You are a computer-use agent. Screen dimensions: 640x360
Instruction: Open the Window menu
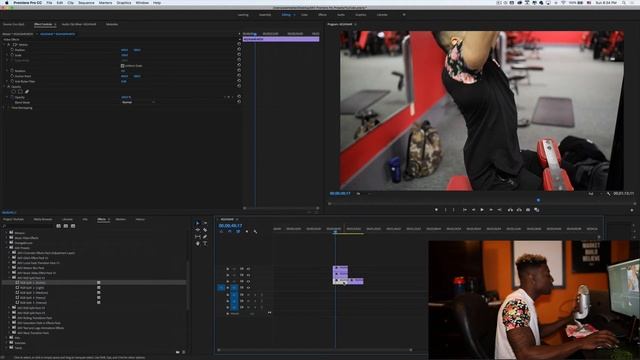coord(142,2)
